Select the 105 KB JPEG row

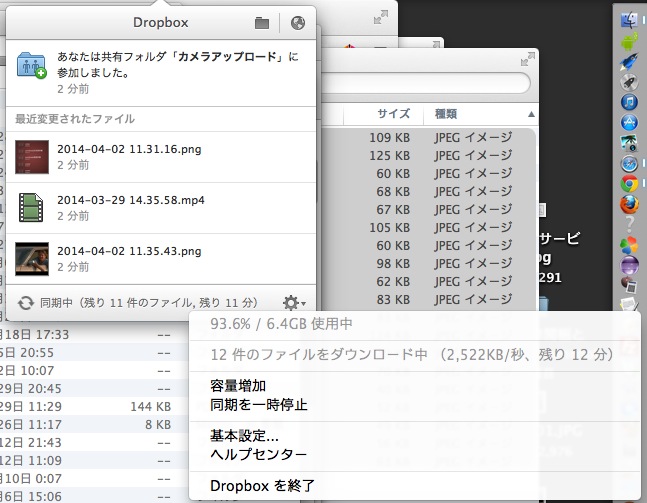point(429,227)
